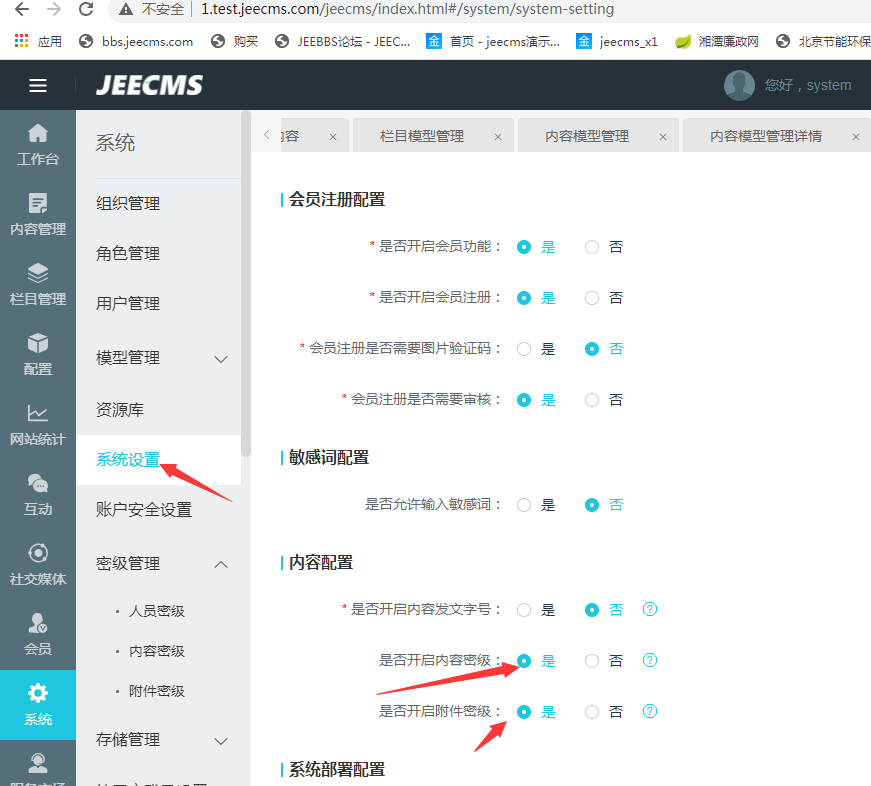Open 用户管理 in system menu

128,303
